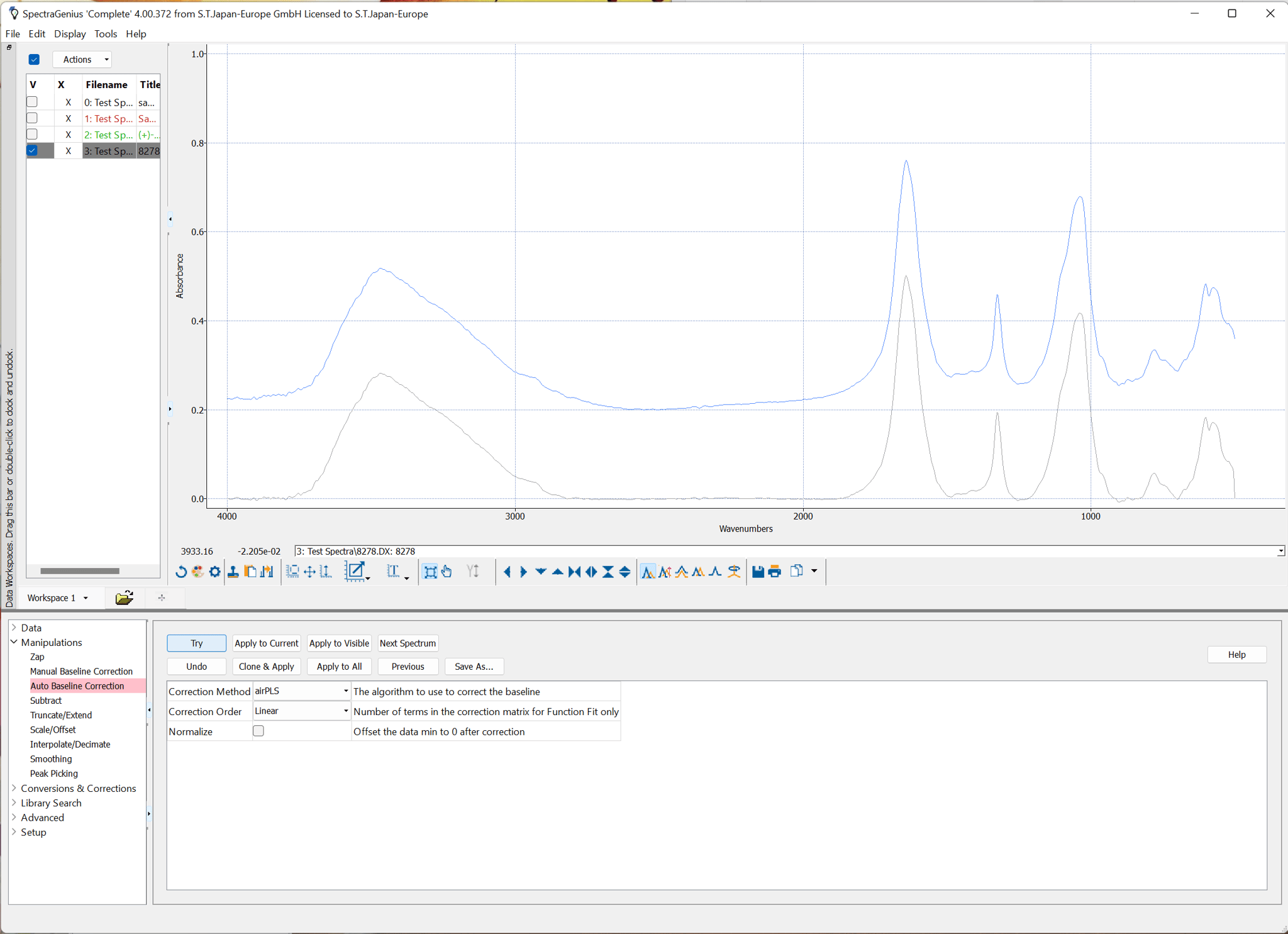
Task: Click the reset/undo zoom arrow icon
Action: tap(180, 571)
